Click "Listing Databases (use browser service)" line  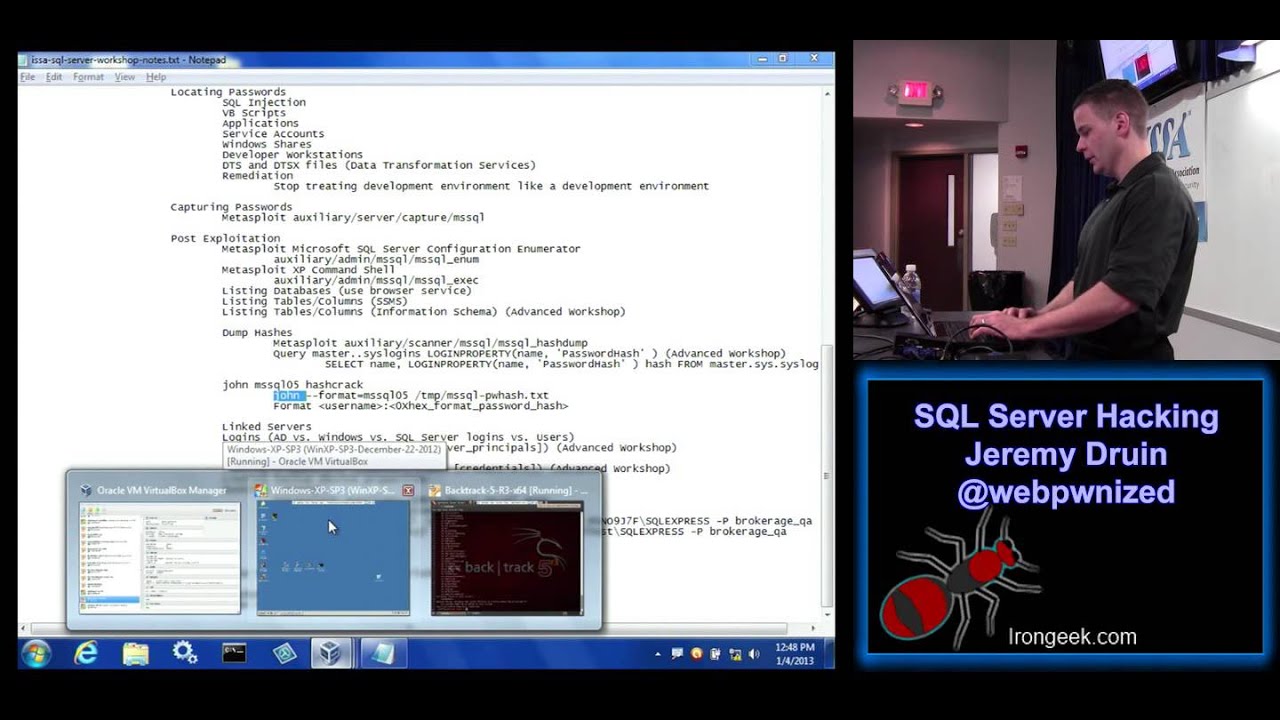[347, 291]
